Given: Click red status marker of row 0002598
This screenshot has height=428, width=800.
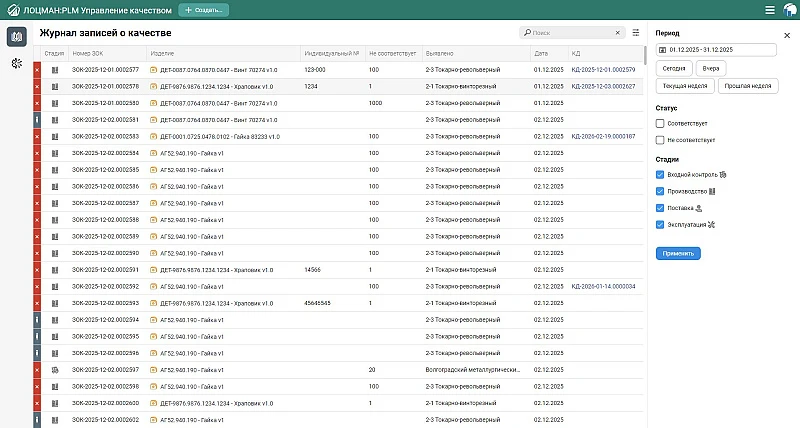Looking at the screenshot, I should [x=37, y=387].
